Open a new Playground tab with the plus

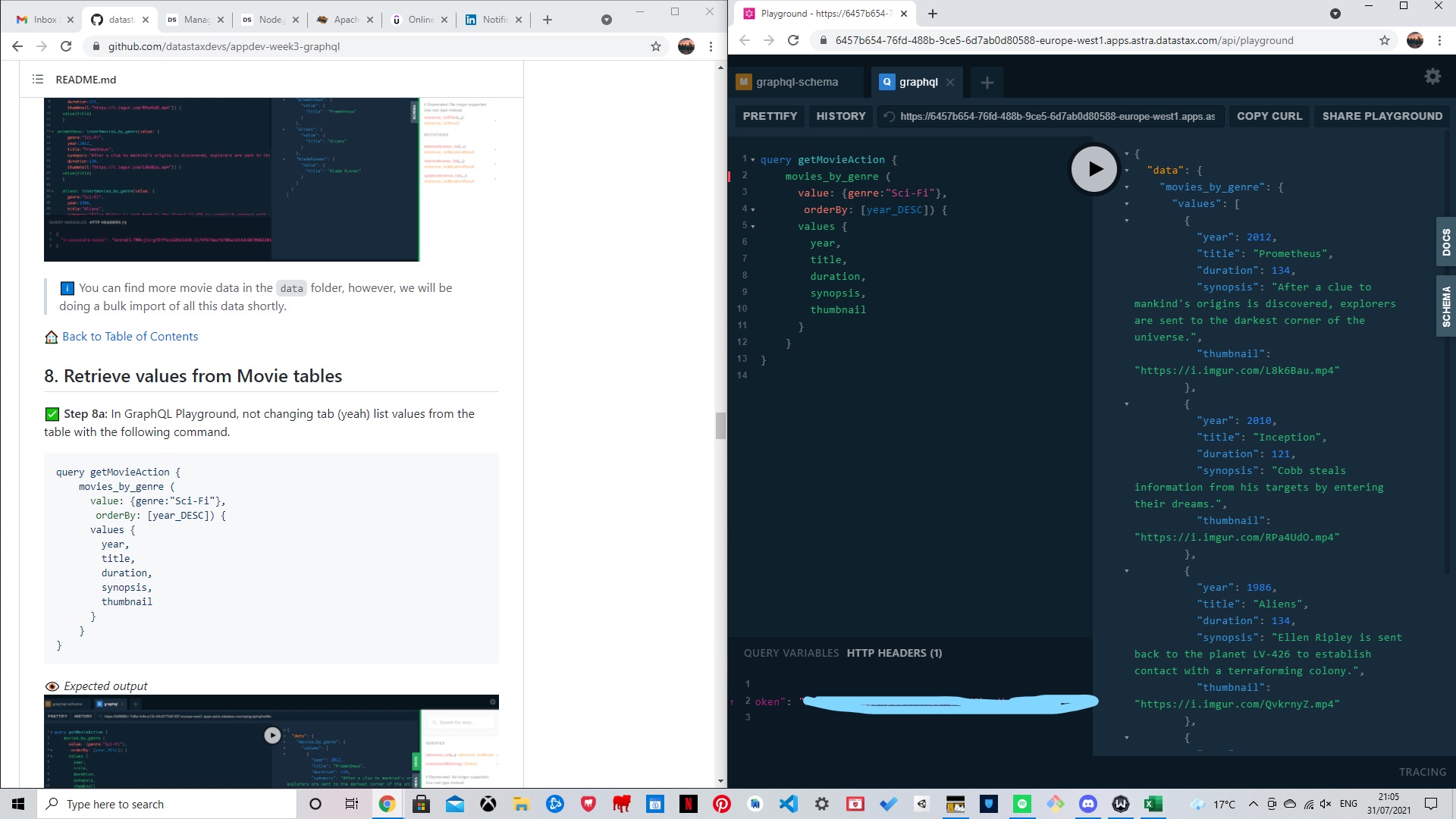point(987,83)
